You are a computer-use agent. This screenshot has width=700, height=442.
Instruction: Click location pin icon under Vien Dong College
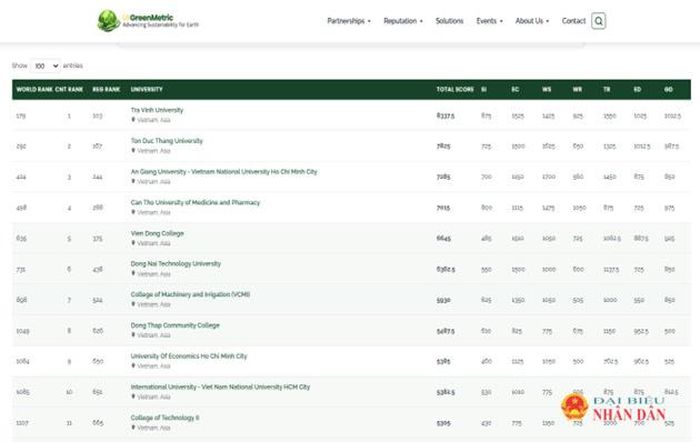point(133,243)
